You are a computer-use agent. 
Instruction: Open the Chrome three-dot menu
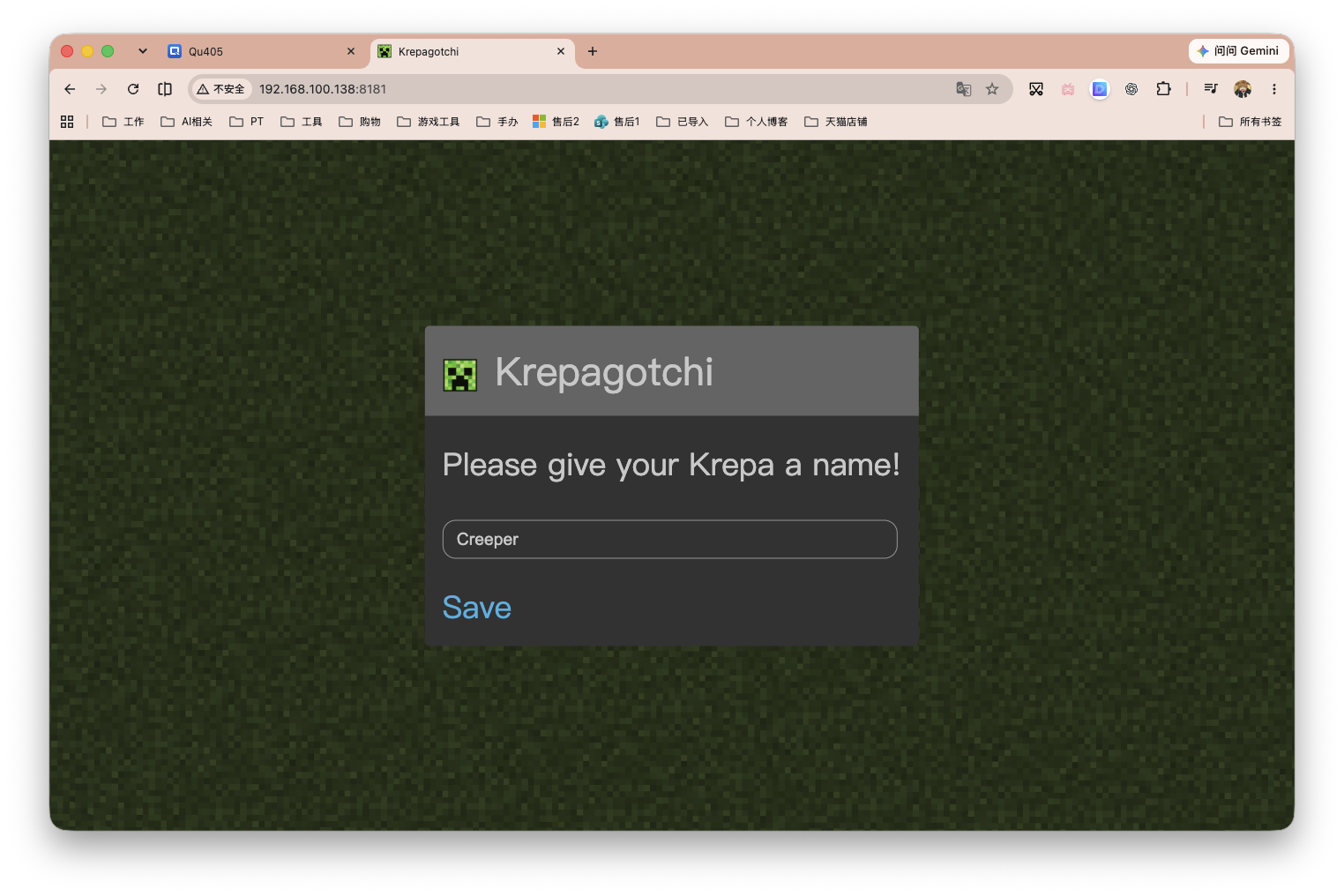point(1274,89)
